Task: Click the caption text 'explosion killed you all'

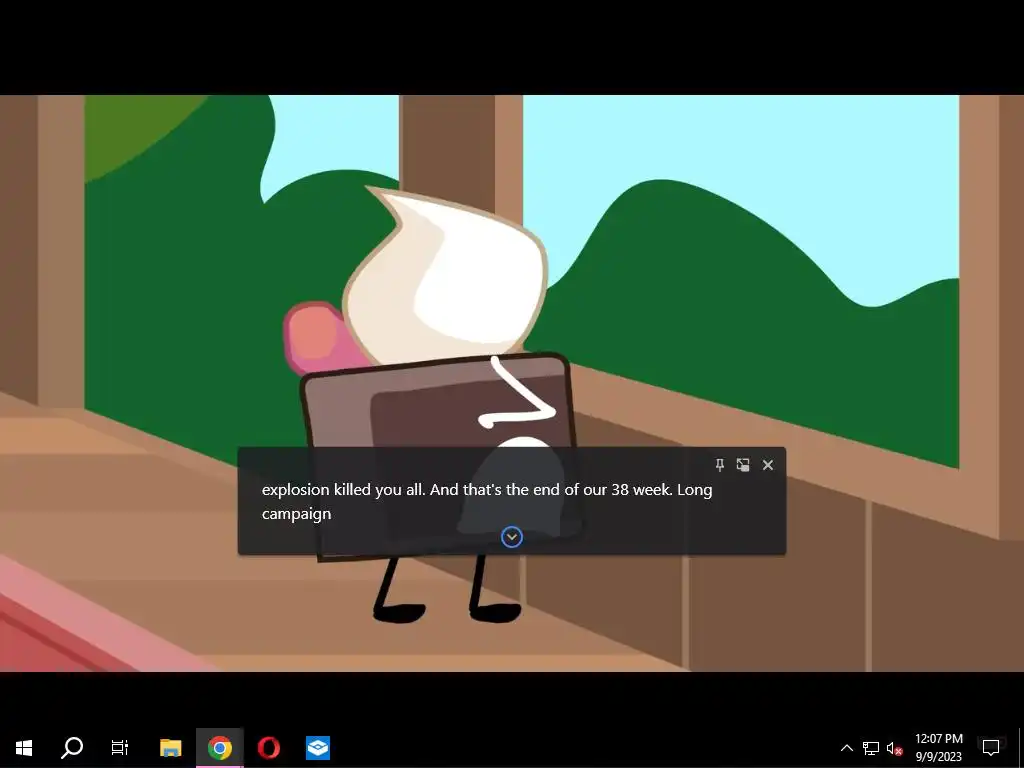Action: point(343,490)
